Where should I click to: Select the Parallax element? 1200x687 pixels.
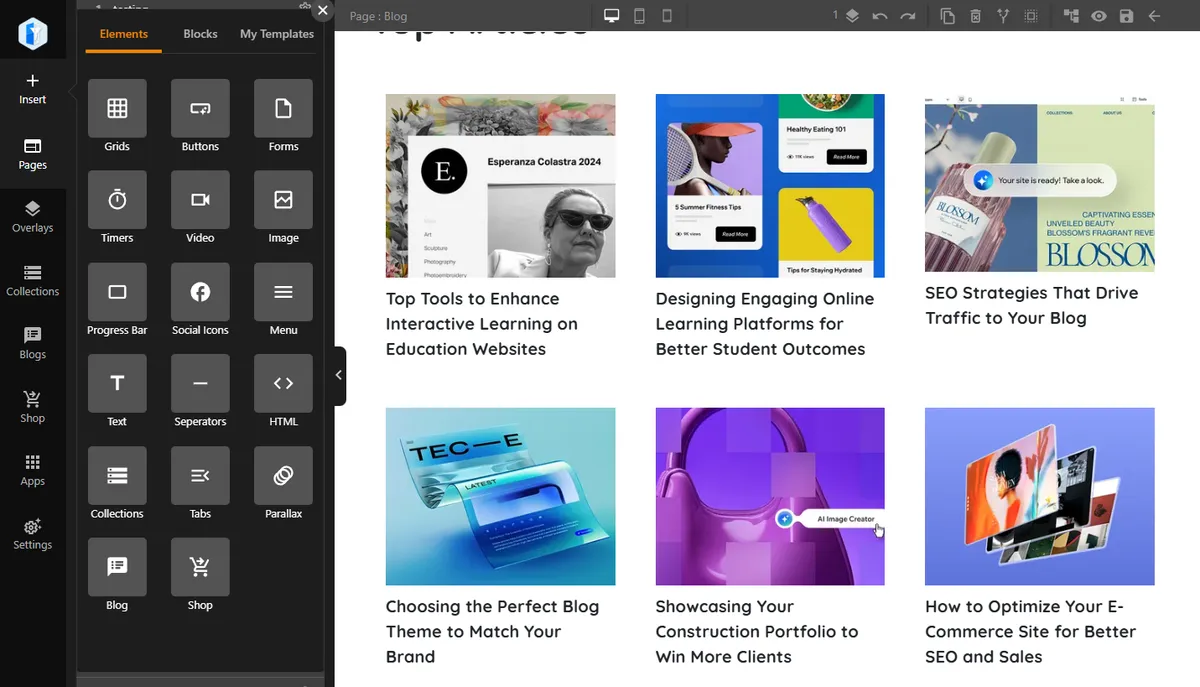283,475
